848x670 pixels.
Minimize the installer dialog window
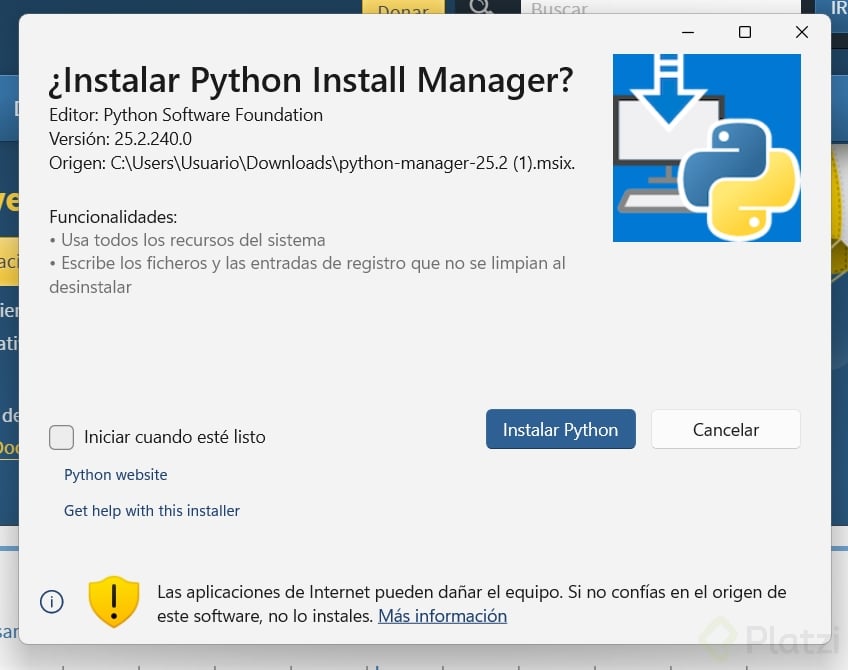(688, 32)
